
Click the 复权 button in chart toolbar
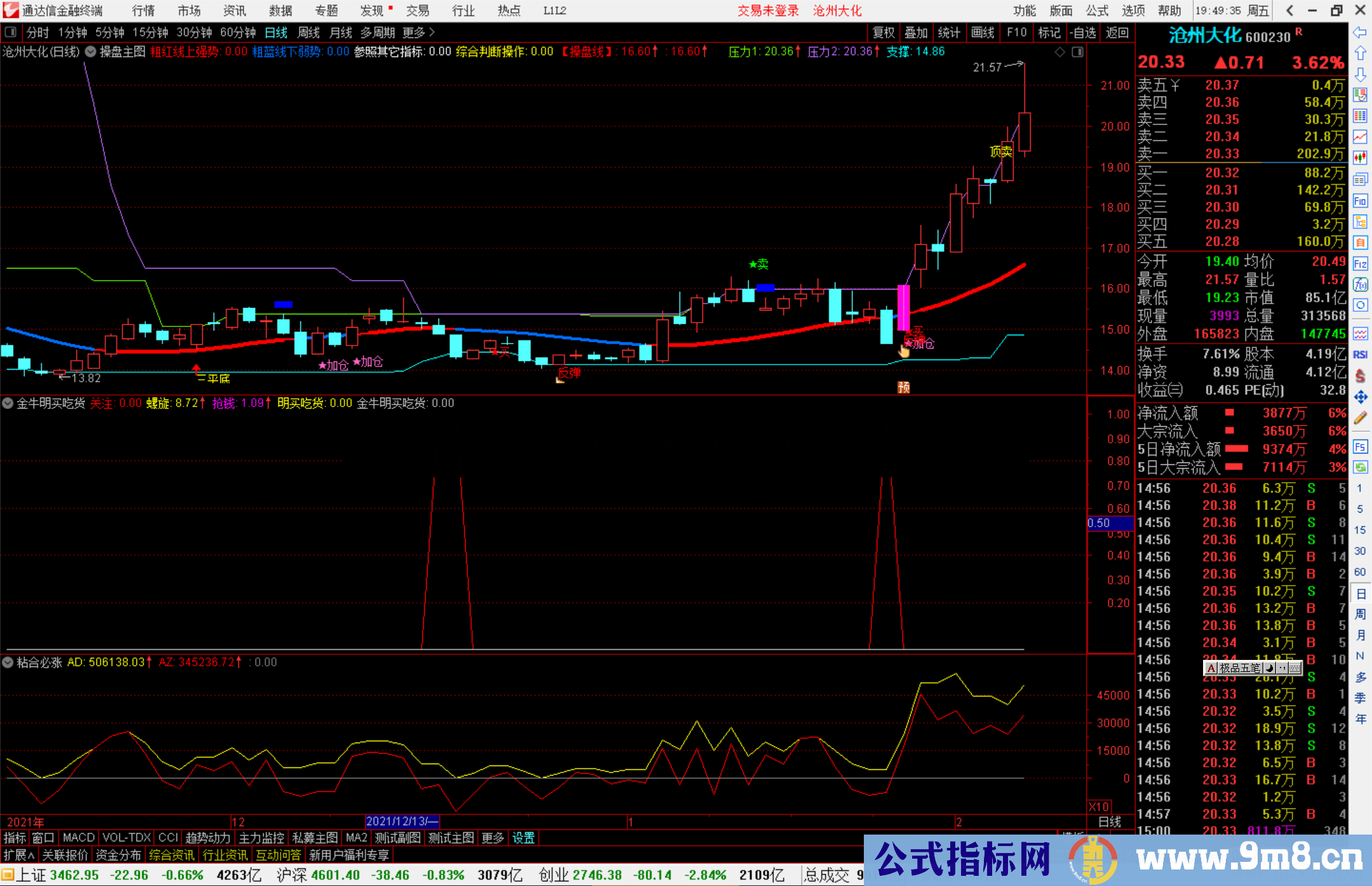[883, 32]
